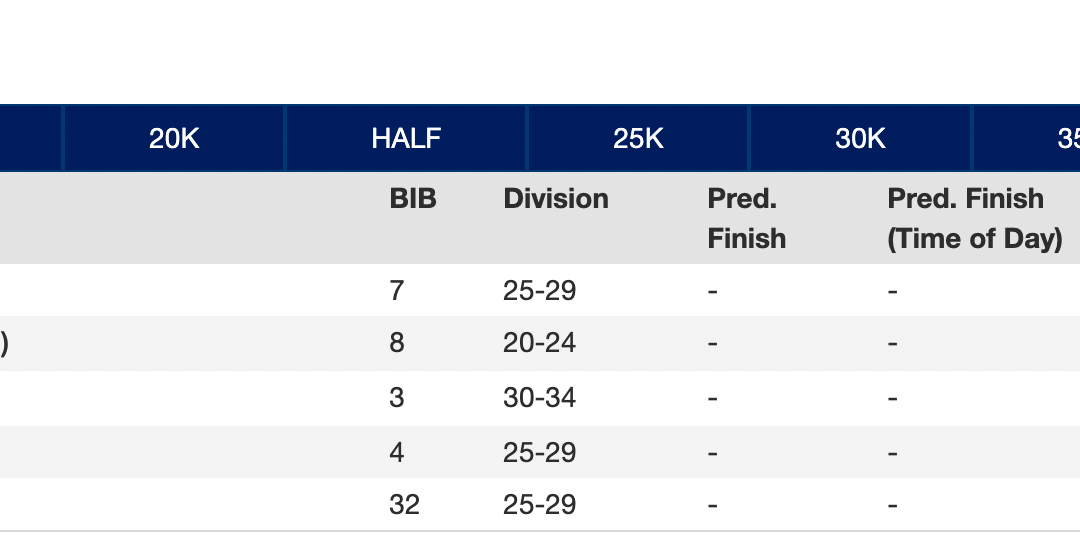Go to the 30K split tab
Viewport: 1080px width, 556px height.
(860, 139)
